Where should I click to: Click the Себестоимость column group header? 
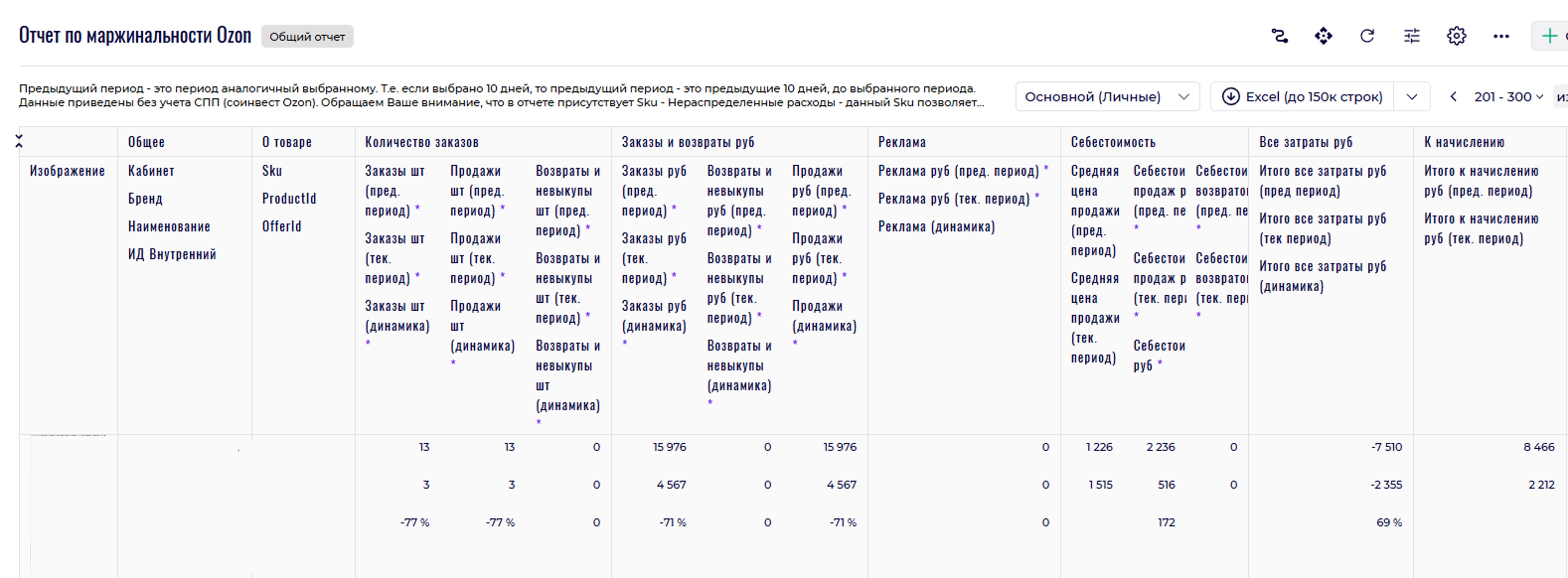coord(1113,142)
